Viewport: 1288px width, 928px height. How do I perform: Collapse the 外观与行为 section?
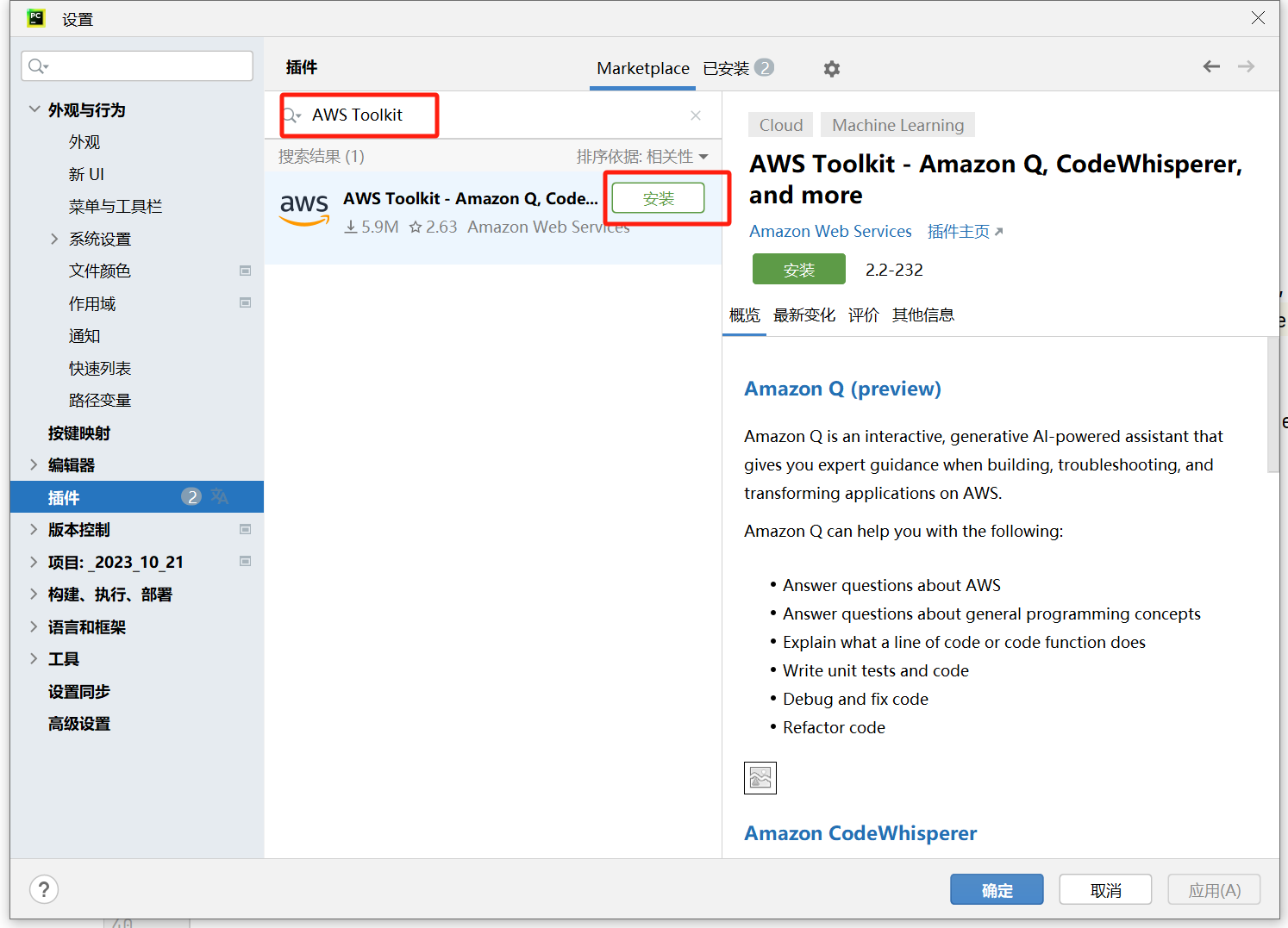click(34, 109)
